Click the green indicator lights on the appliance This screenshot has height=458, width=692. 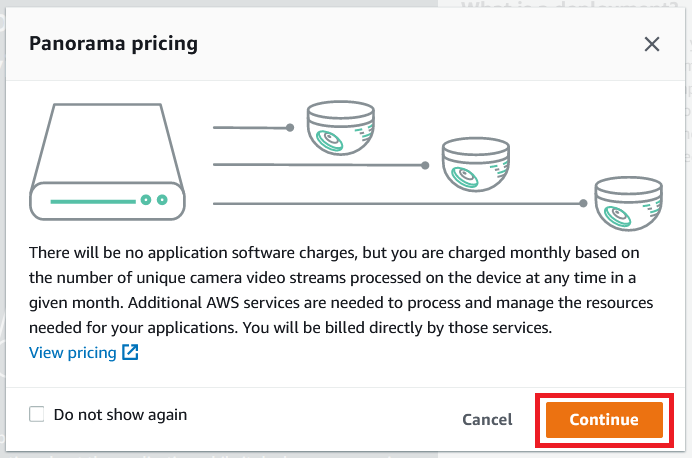click(x=154, y=200)
